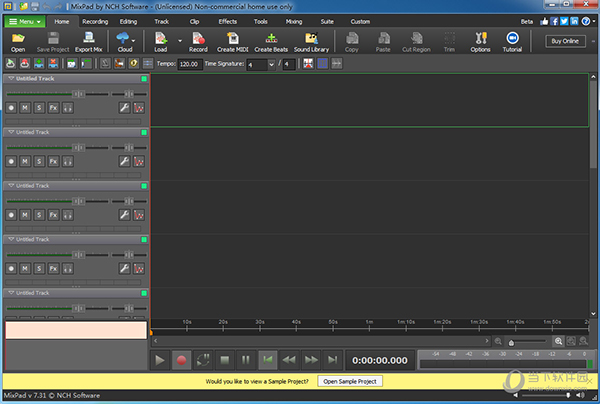Click the LinkedIn share icon
Screen dimensions: 600x404
(x=574, y=21)
